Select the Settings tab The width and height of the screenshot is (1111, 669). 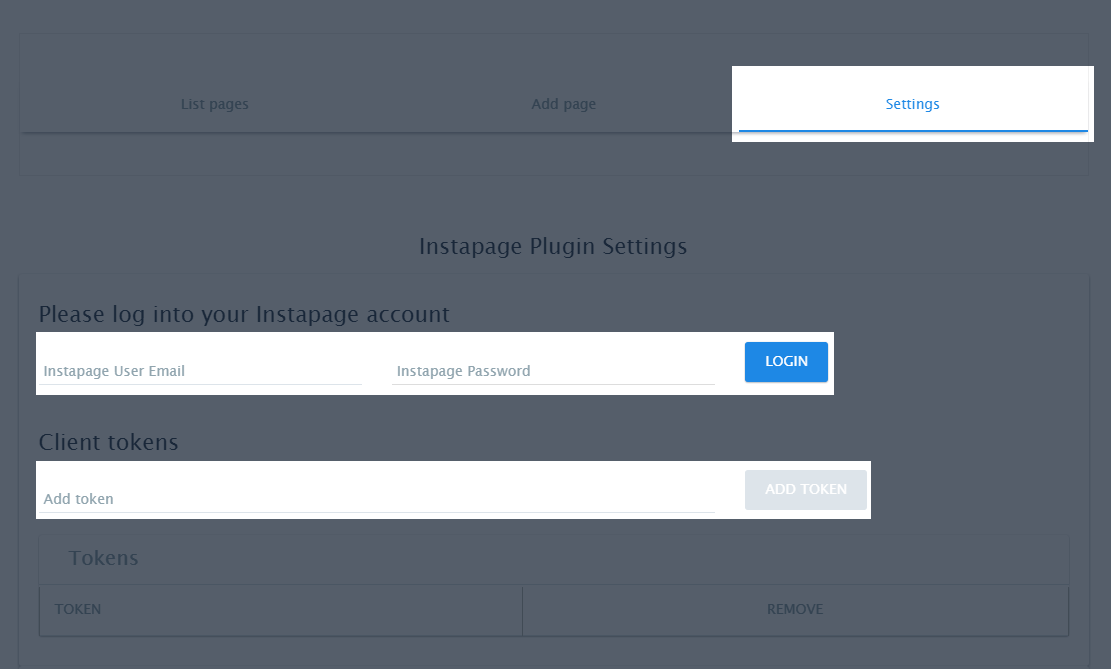pyautogui.click(x=911, y=103)
